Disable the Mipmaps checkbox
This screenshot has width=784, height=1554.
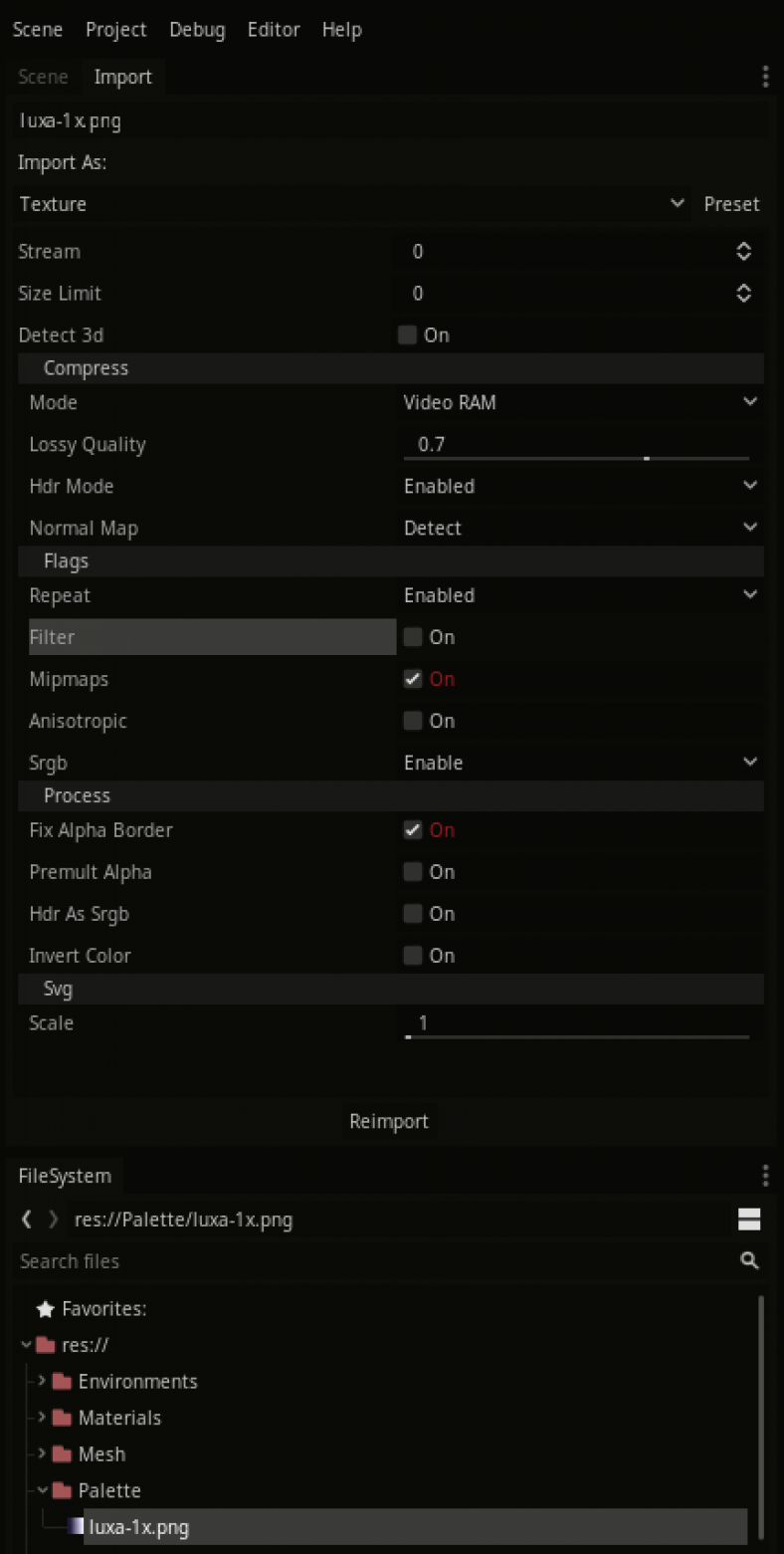coord(412,679)
